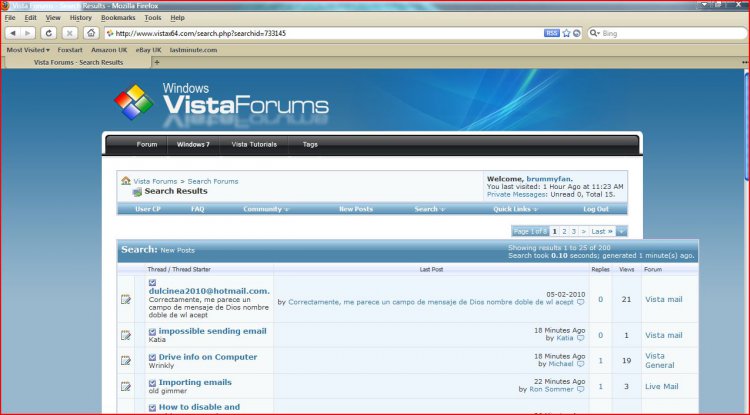
Task: Click the Log Out link
Action: (596, 209)
